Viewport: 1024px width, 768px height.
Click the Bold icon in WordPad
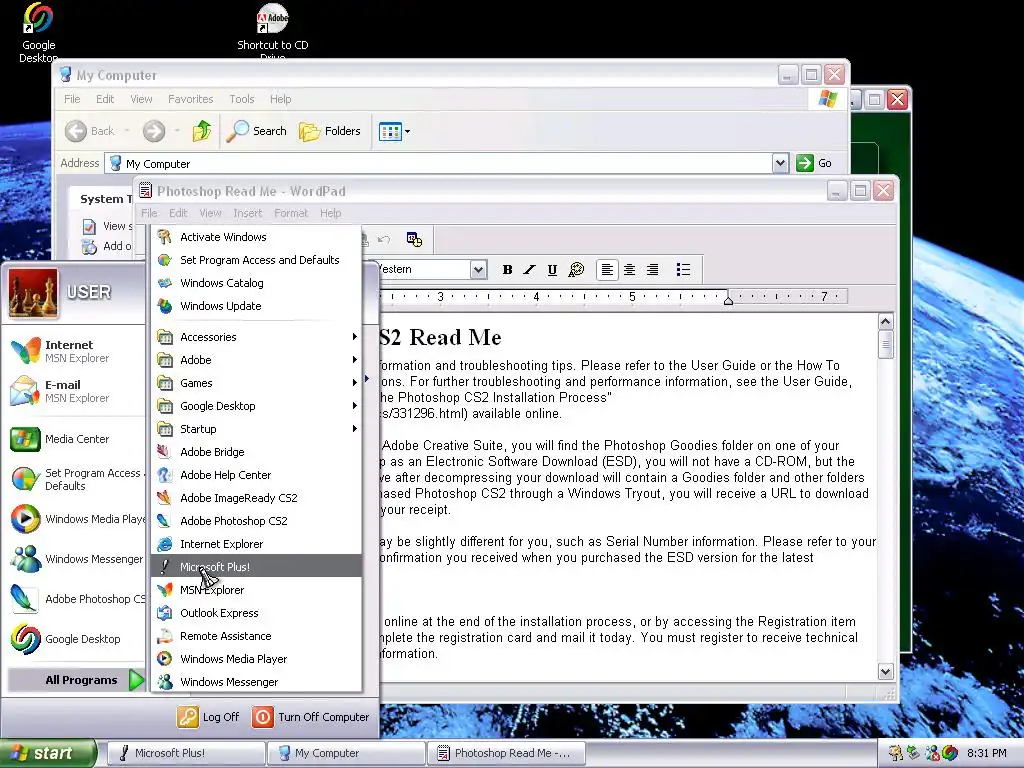point(507,270)
